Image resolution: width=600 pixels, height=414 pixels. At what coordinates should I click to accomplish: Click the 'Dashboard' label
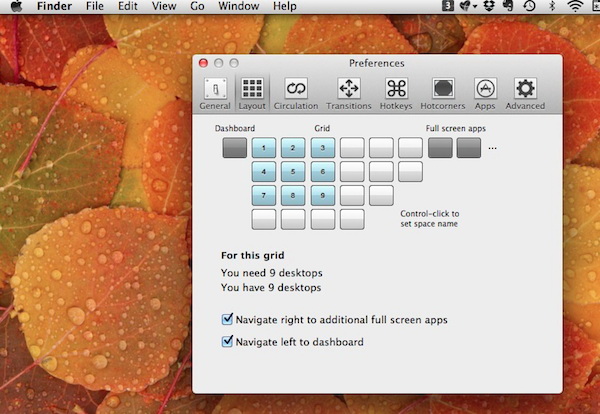pos(235,128)
